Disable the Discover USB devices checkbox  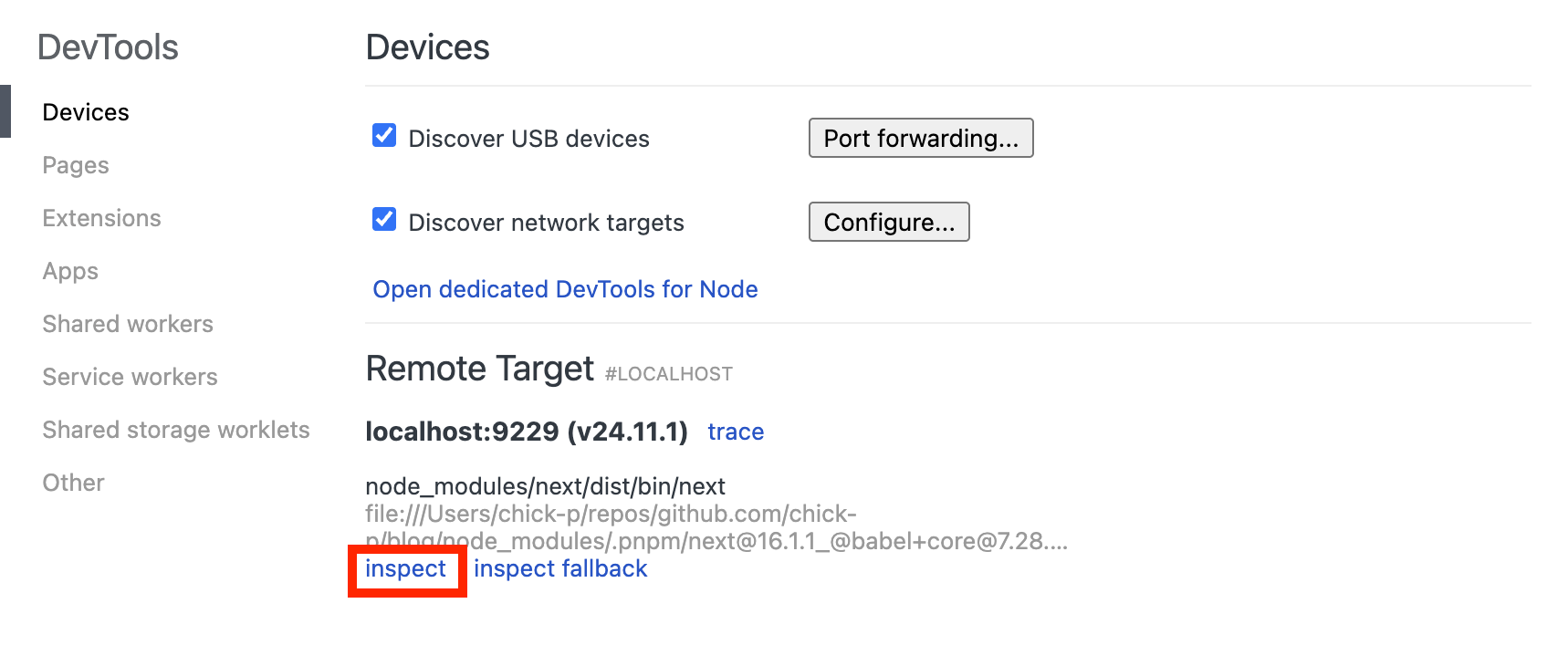384,136
